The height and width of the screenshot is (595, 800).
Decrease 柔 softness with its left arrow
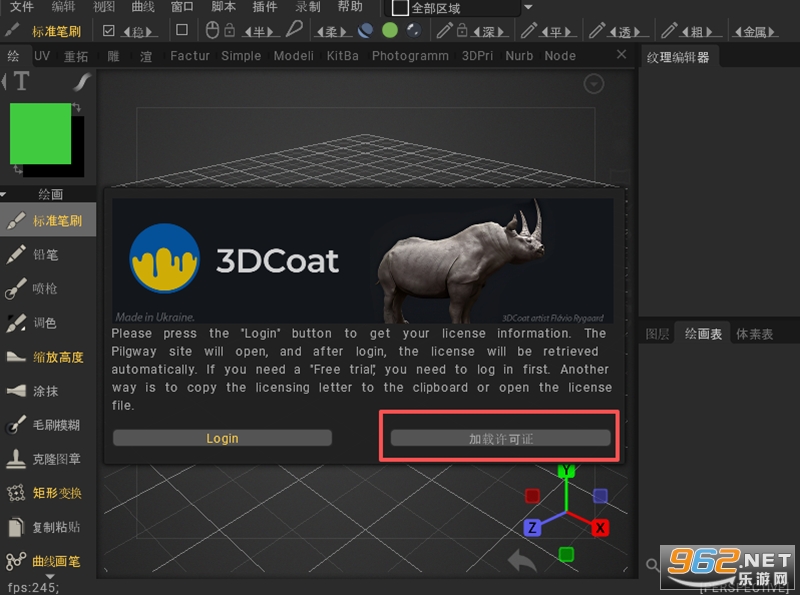[x=319, y=32]
